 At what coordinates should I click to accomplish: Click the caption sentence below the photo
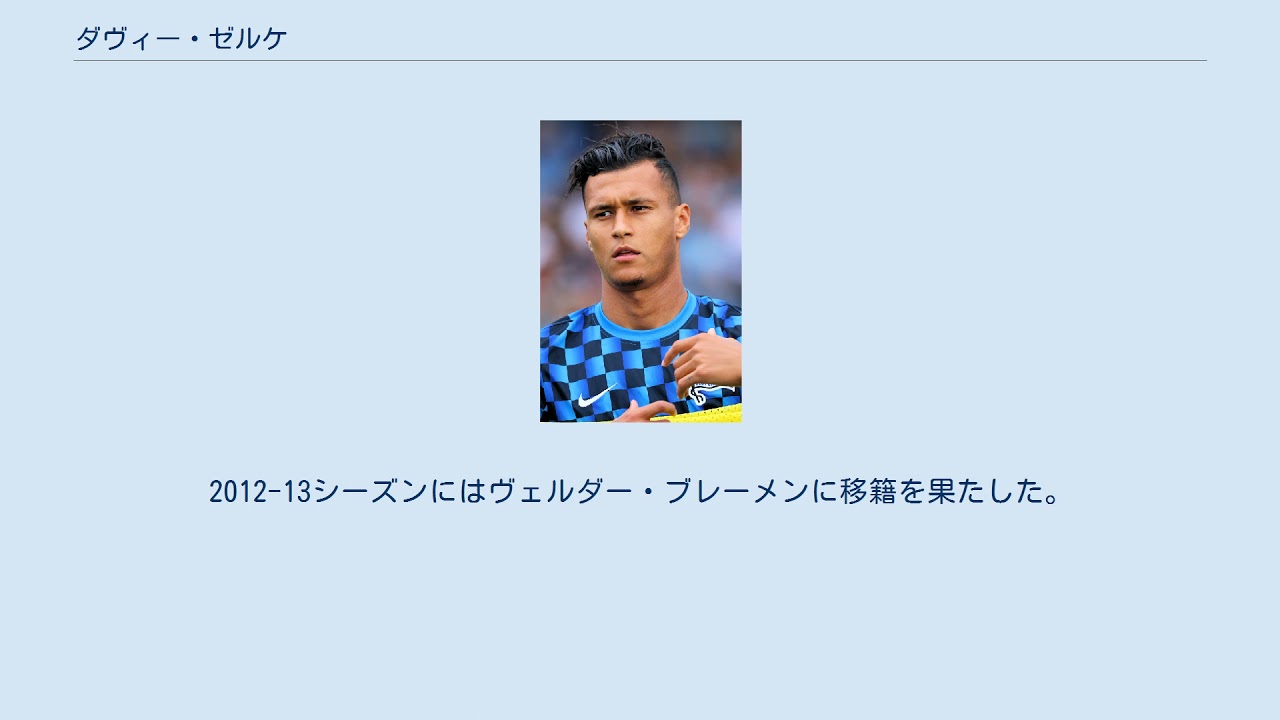pyautogui.click(x=634, y=491)
